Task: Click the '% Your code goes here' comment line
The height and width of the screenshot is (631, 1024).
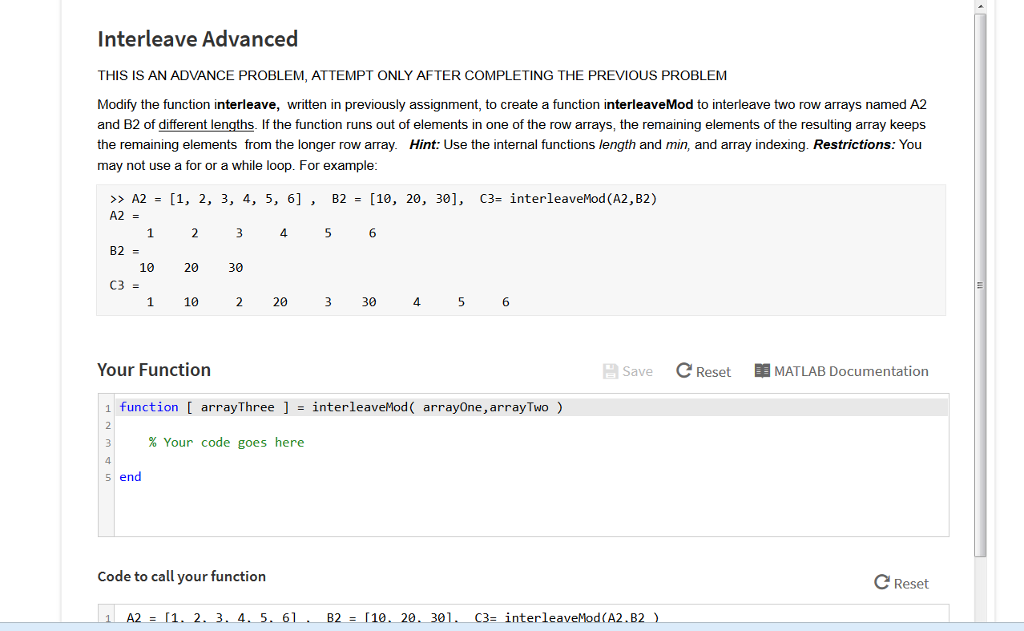Action: 226,442
